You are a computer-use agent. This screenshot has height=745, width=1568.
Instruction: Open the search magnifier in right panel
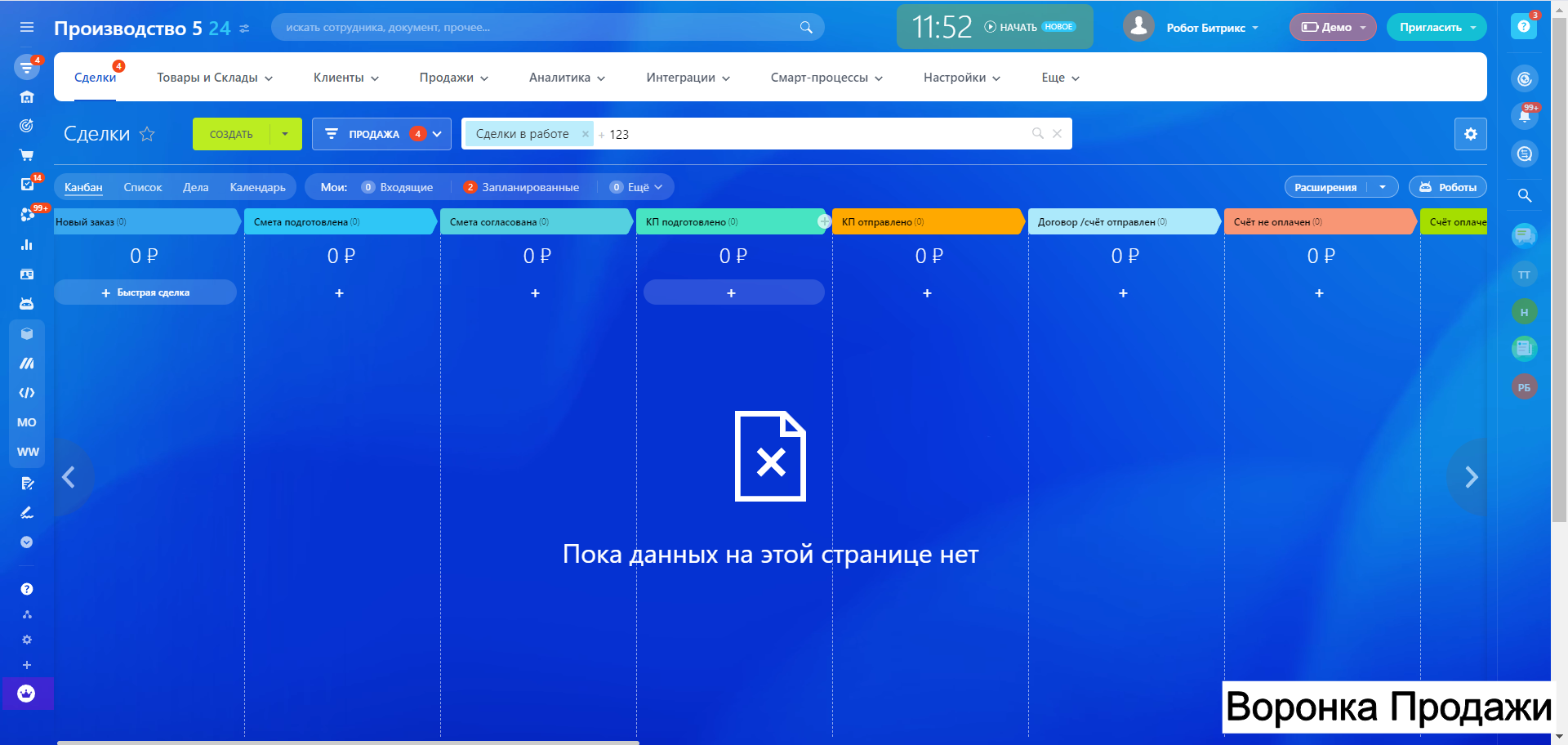[x=1524, y=195]
